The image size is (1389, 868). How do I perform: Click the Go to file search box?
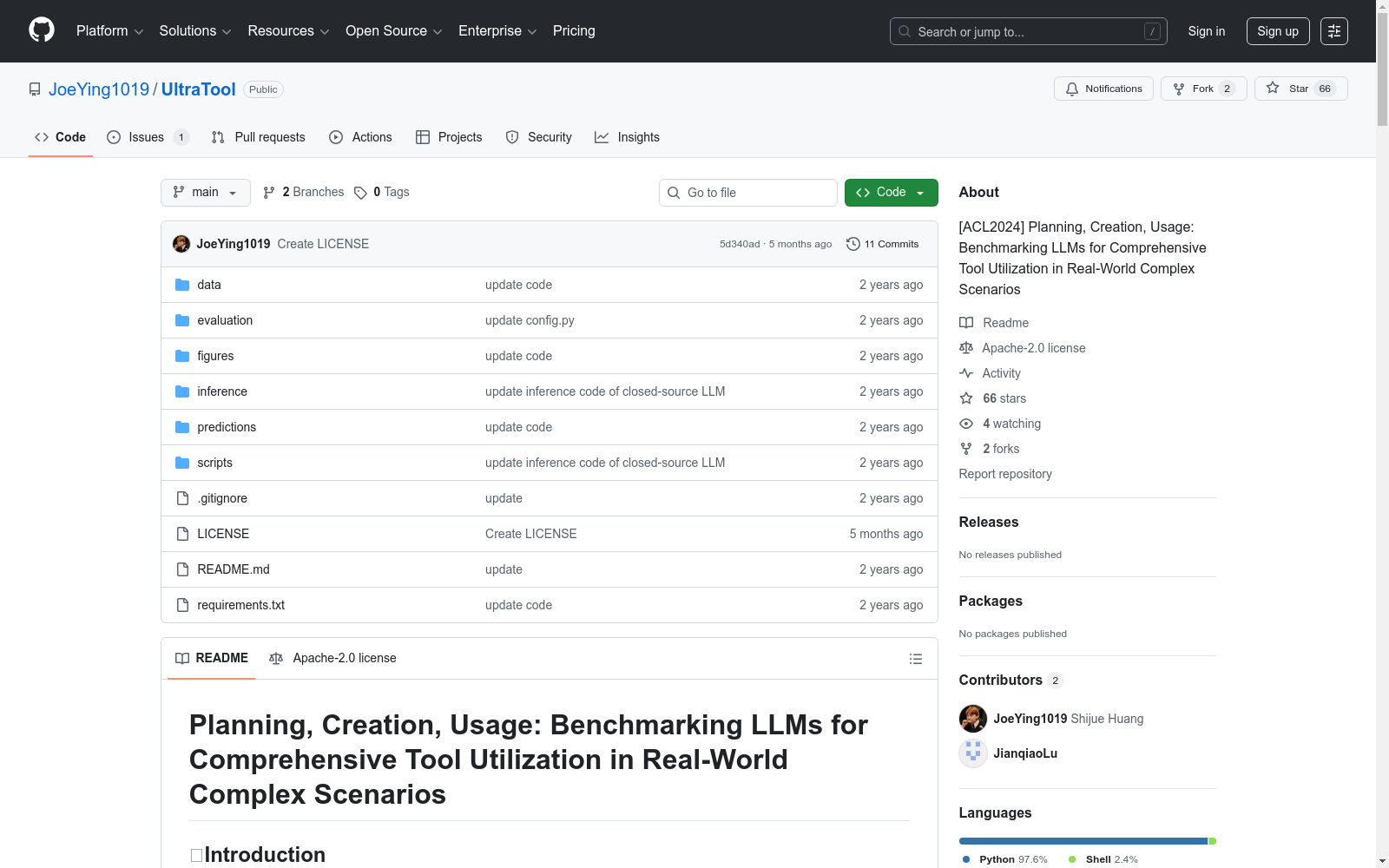coord(748,193)
